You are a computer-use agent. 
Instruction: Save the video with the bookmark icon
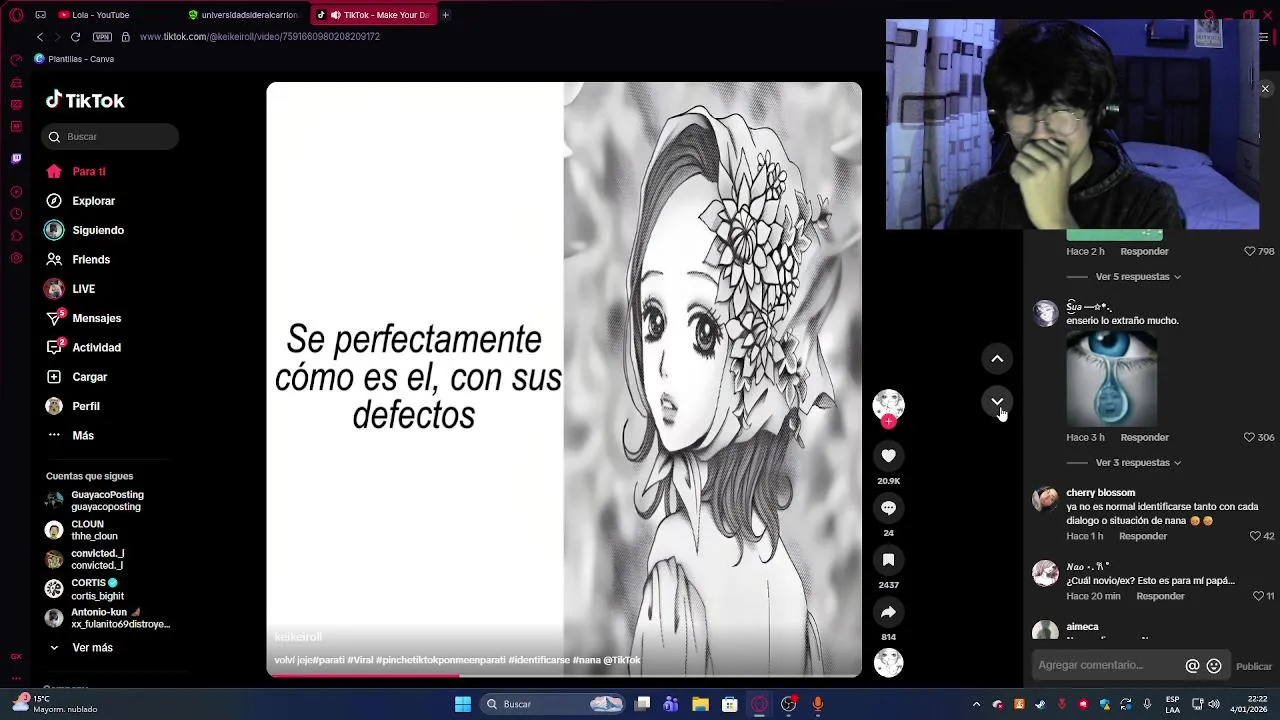pos(888,560)
